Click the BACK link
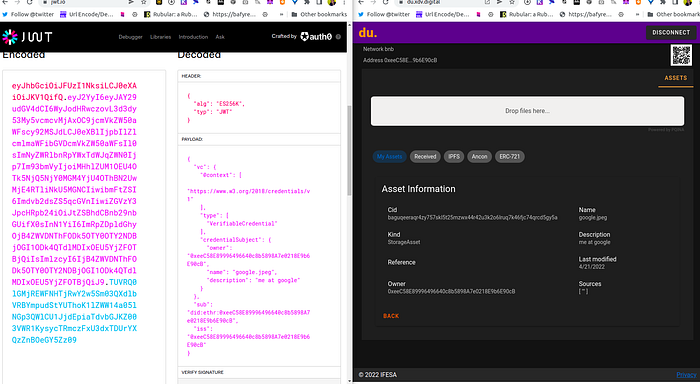The width and height of the screenshot is (700, 384). [x=391, y=316]
